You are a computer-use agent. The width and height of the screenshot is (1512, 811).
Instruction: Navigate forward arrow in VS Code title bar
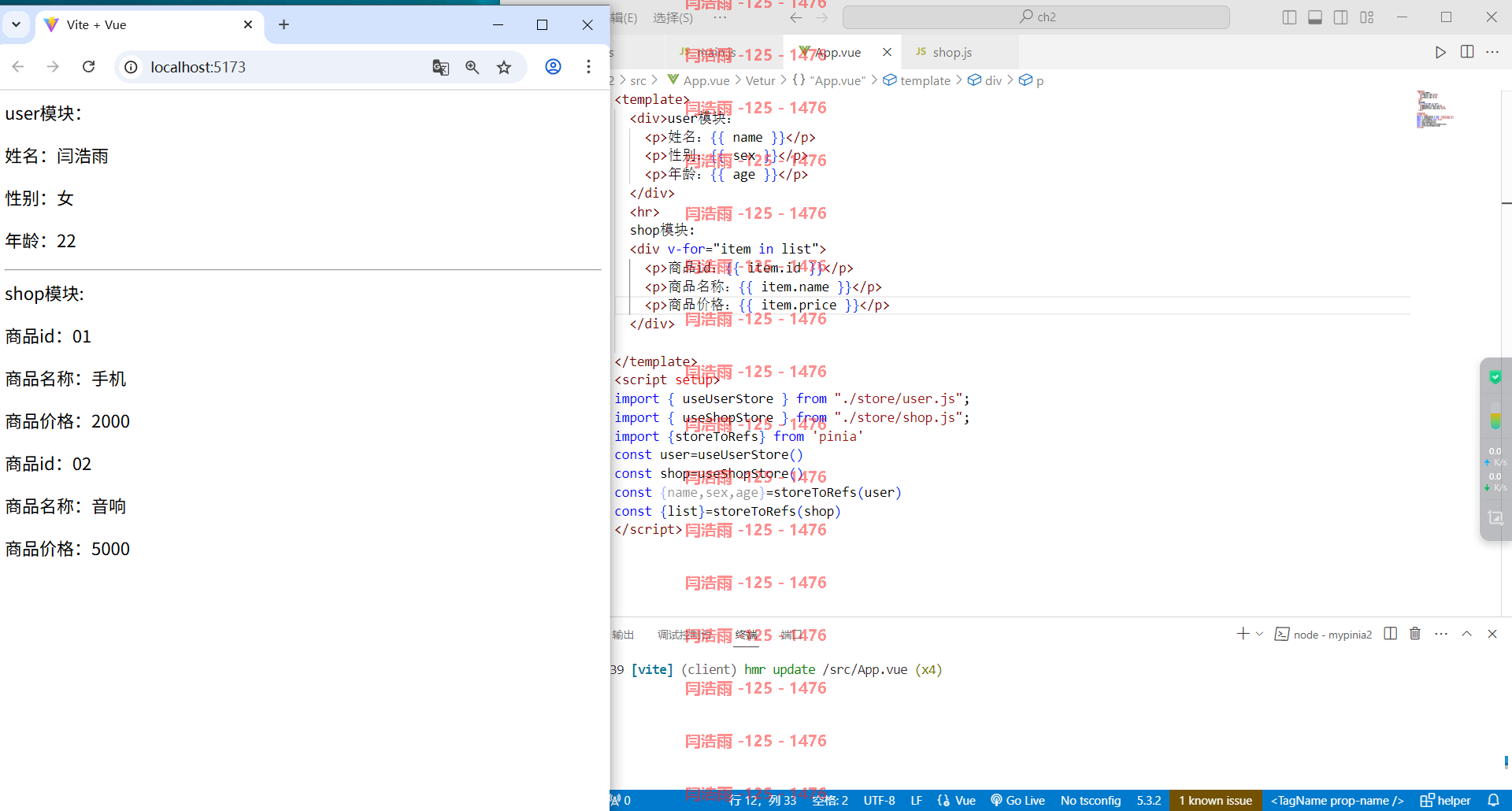pyautogui.click(x=821, y=17)
